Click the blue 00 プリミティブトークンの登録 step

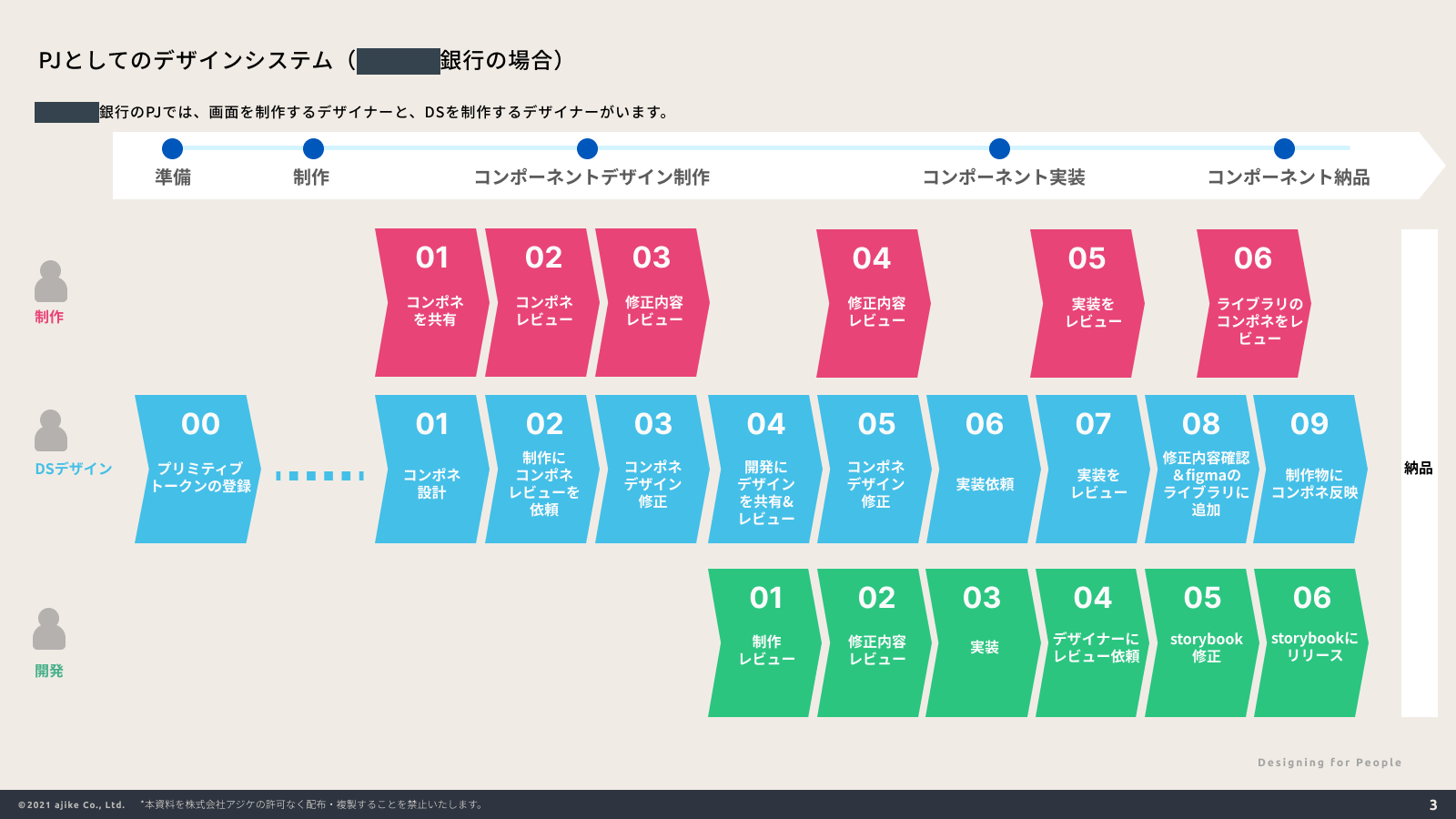coord(198,470)
